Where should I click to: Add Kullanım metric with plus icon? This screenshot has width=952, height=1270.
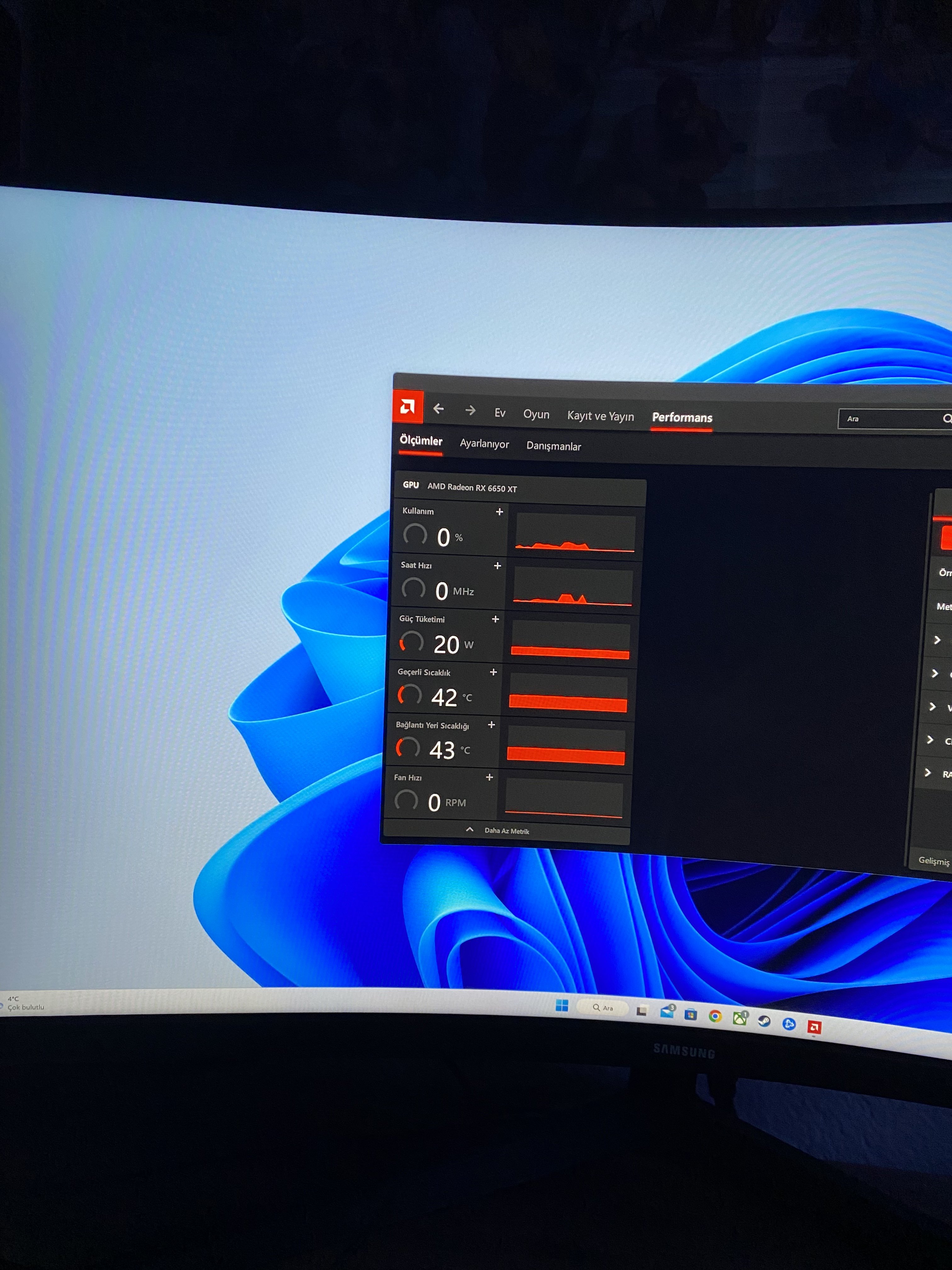click(499, 512)
